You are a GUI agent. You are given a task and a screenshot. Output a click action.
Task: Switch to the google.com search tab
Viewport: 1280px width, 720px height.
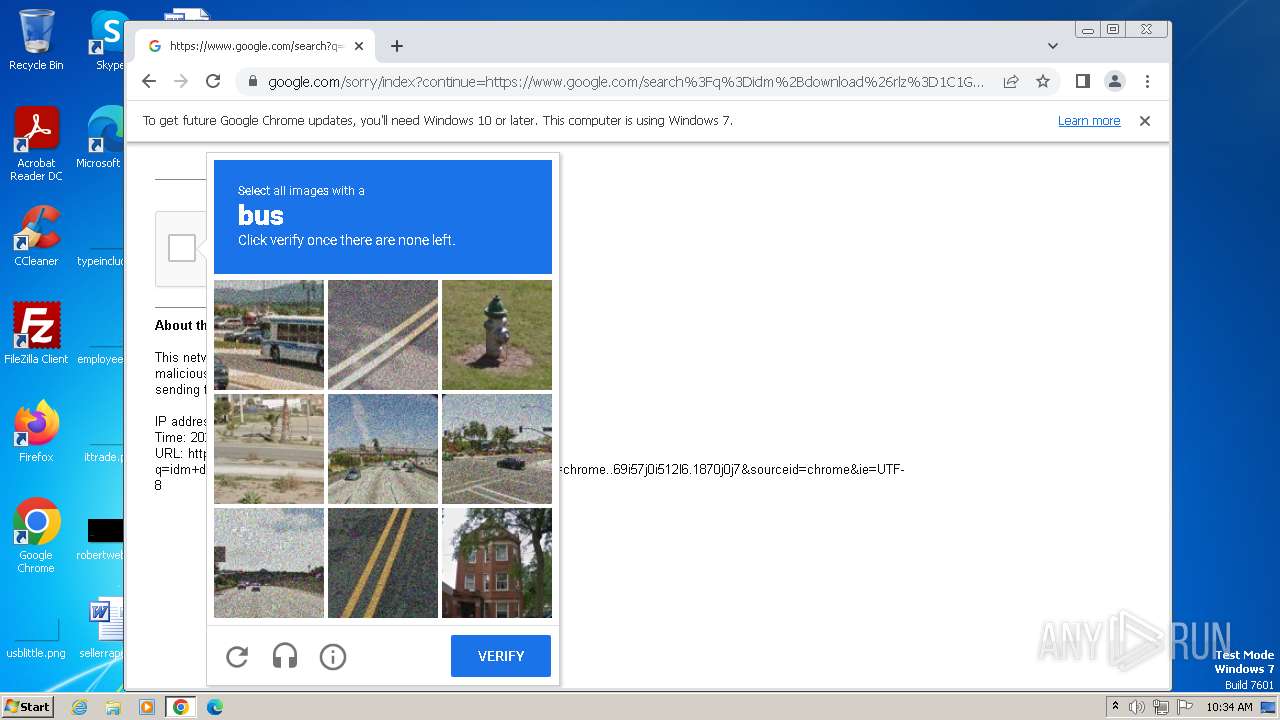click(x=255, y=46)
